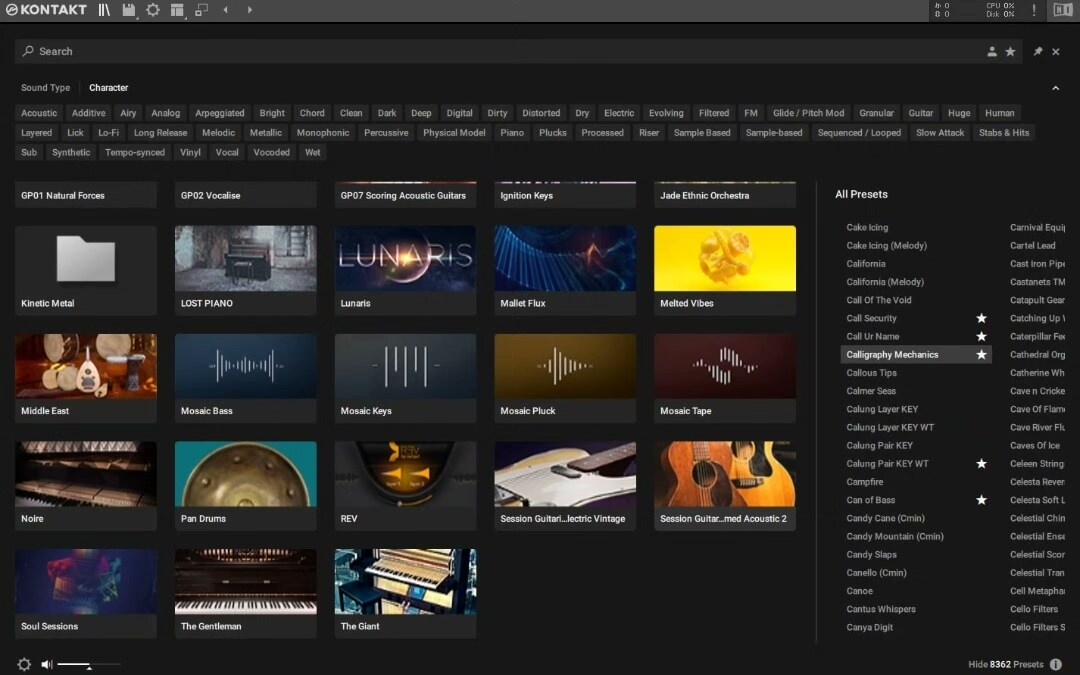Open the save floppy disk menu
This screenshot has height=675, width=1080.
click(x=129, y=10)
